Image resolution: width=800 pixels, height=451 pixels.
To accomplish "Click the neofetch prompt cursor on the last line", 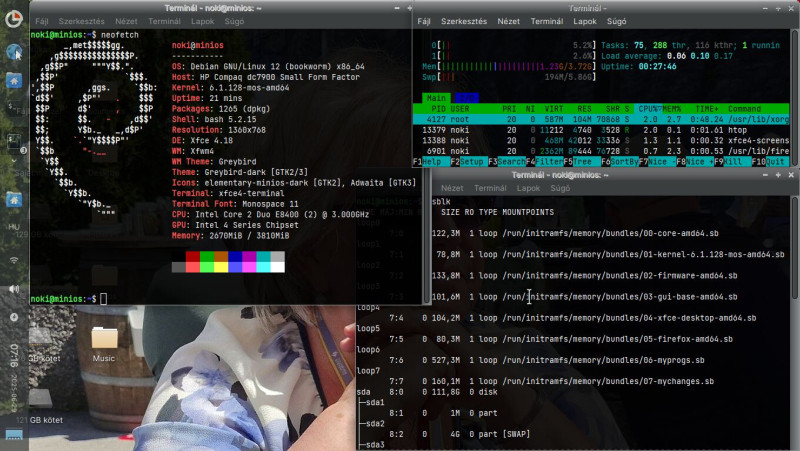I will click(x=104, y=299).
